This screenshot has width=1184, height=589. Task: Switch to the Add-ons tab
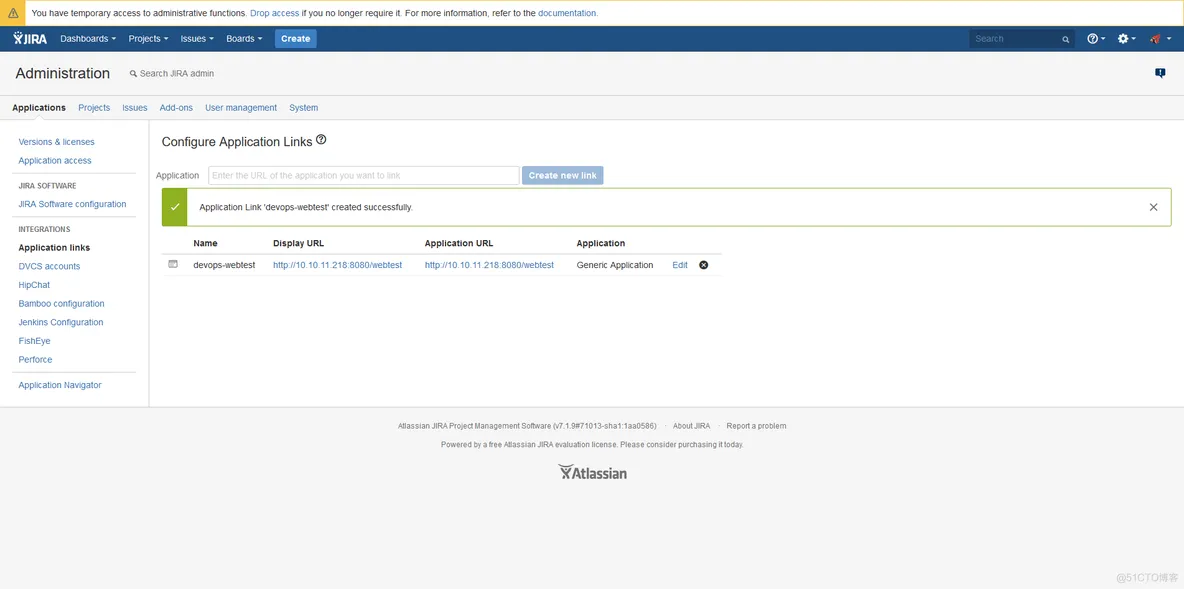(x=176, y=108)
